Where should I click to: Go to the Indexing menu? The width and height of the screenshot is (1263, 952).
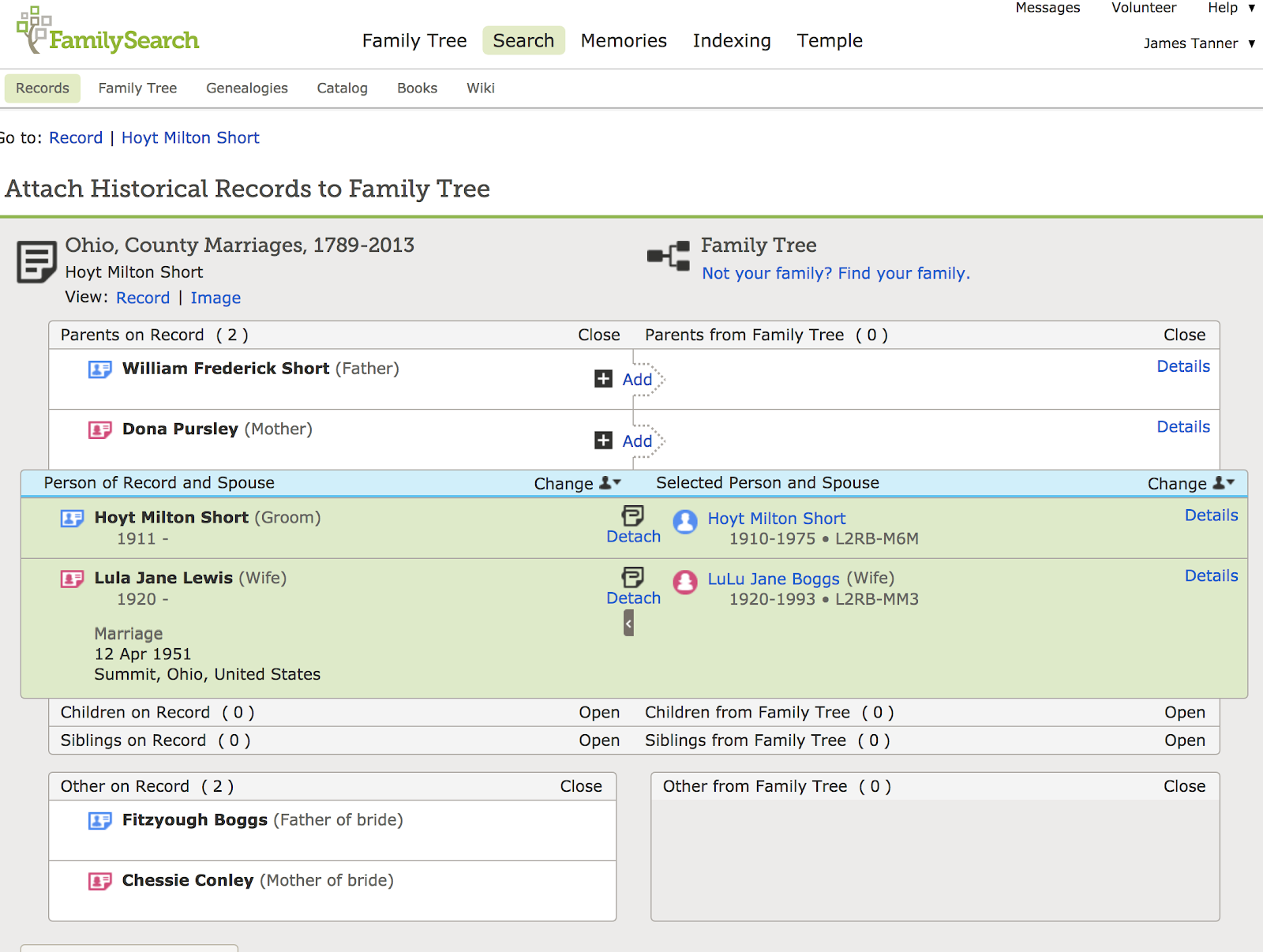(x=732, y=40)
